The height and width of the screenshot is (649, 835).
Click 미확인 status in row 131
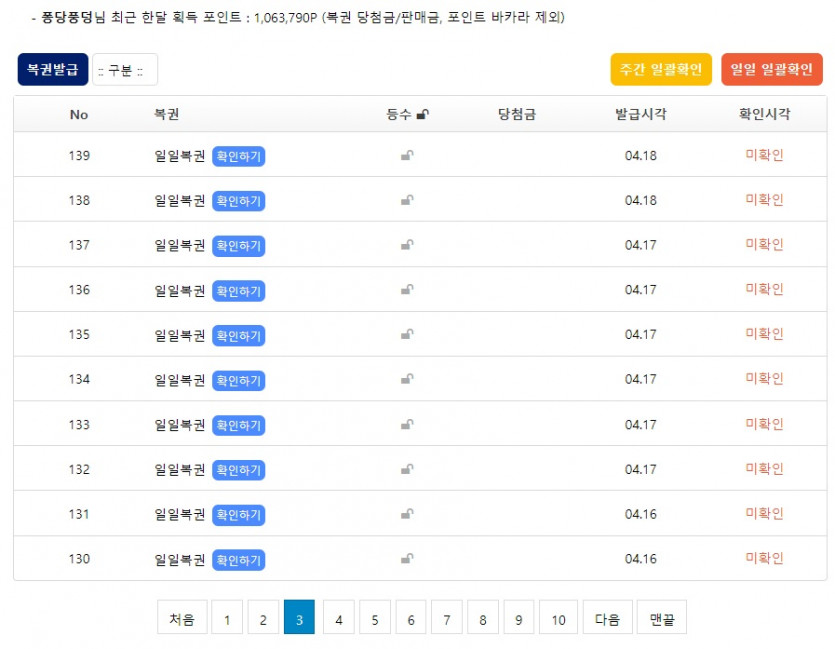click(x=764, y=513)
